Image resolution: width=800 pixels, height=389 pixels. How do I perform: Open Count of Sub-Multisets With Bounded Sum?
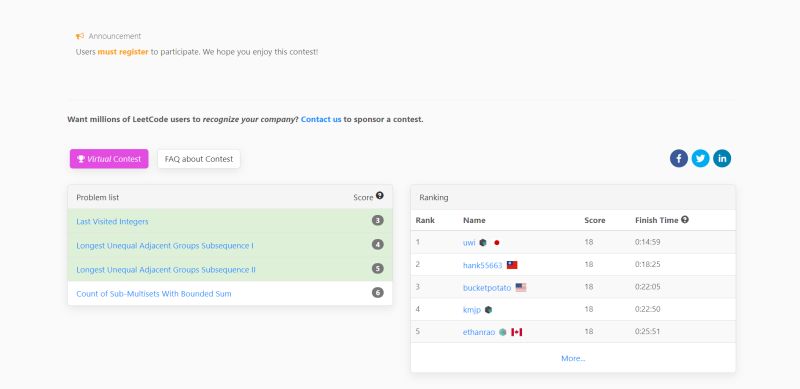click(x=154, y=294)
